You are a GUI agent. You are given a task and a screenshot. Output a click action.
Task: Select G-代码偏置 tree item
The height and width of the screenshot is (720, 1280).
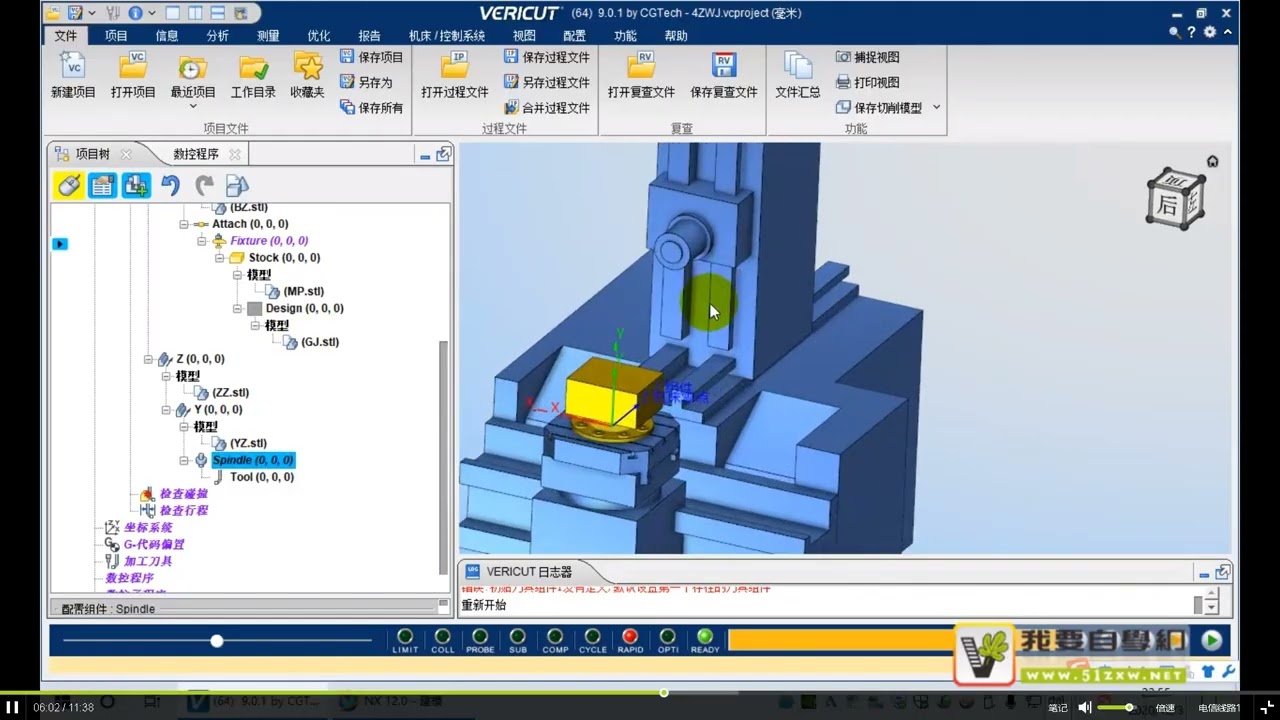coord(154,545)
